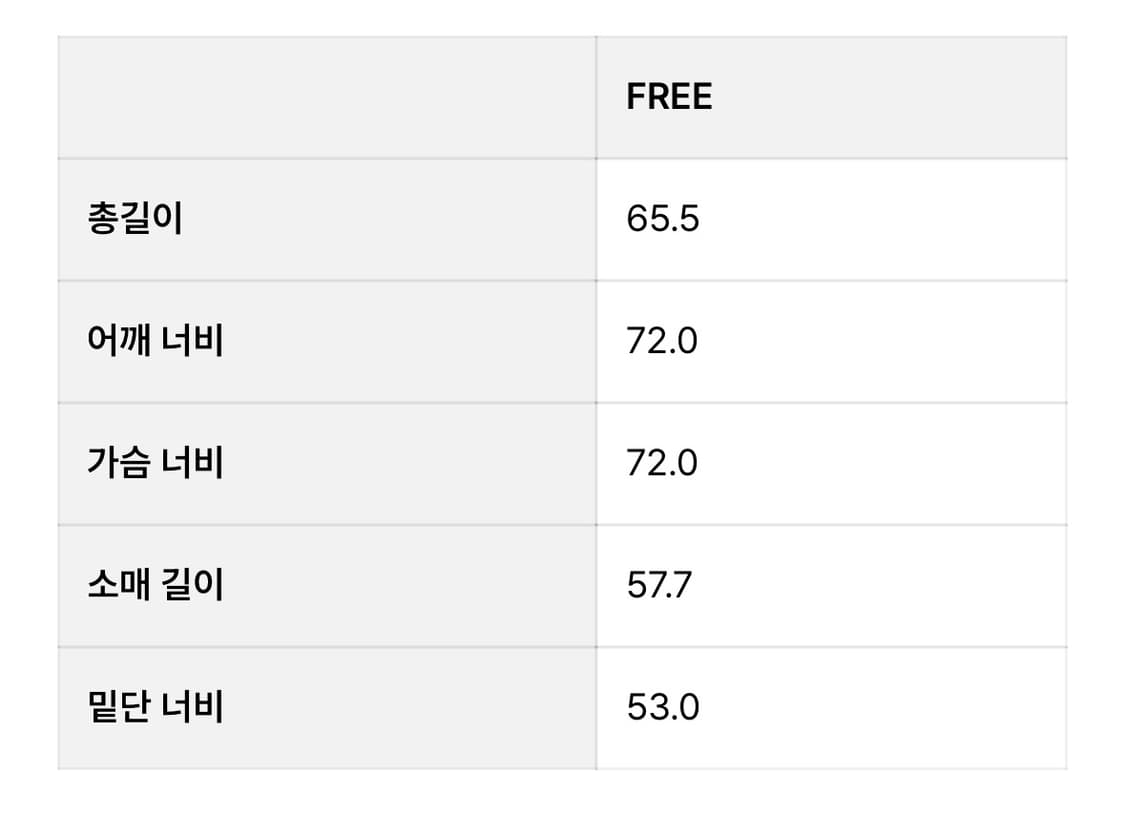
Task: Select the 53.0 hem width value
Action: click(x=662, y=707)
